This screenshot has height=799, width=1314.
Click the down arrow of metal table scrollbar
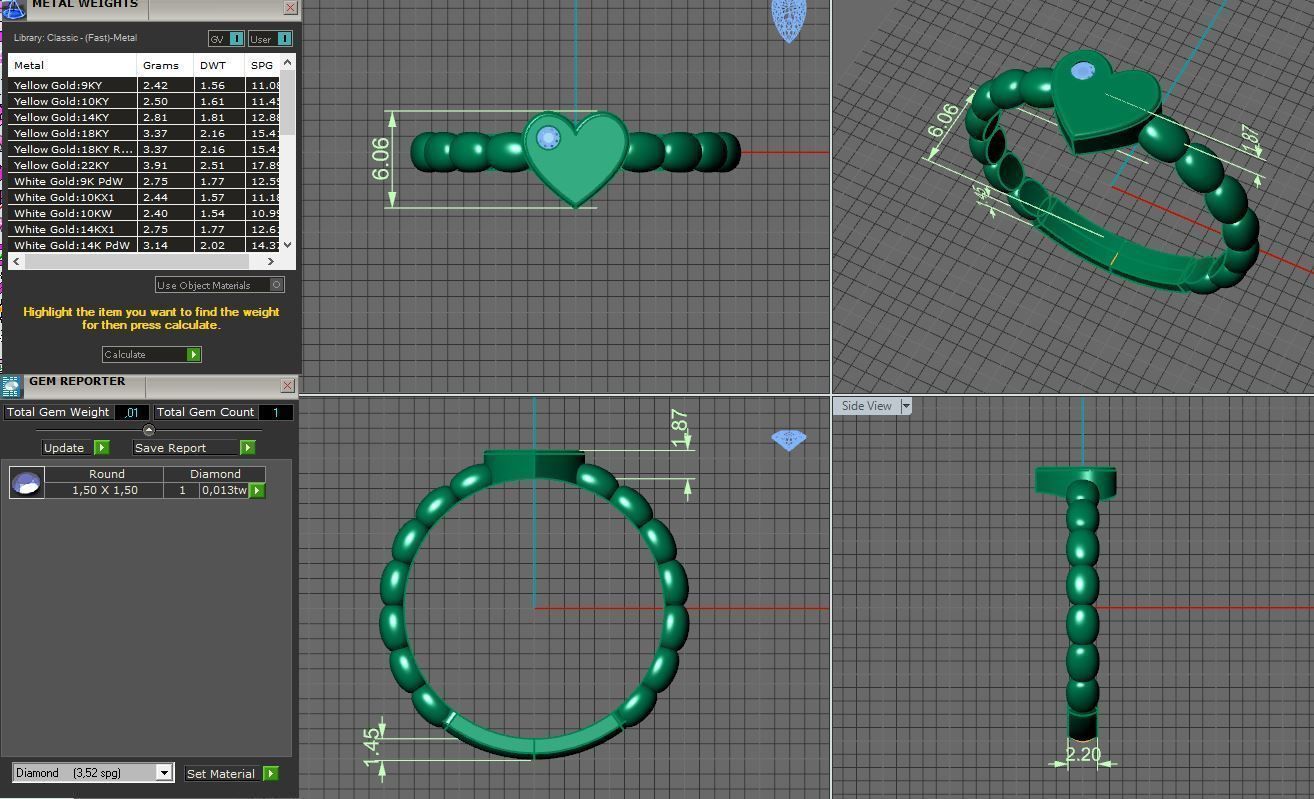coord(288,244)
